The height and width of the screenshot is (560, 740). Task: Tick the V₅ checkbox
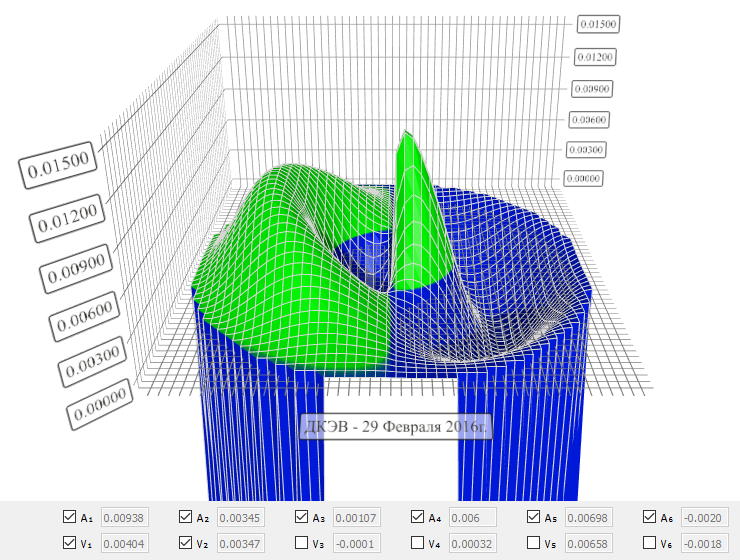tap(533, 543)
